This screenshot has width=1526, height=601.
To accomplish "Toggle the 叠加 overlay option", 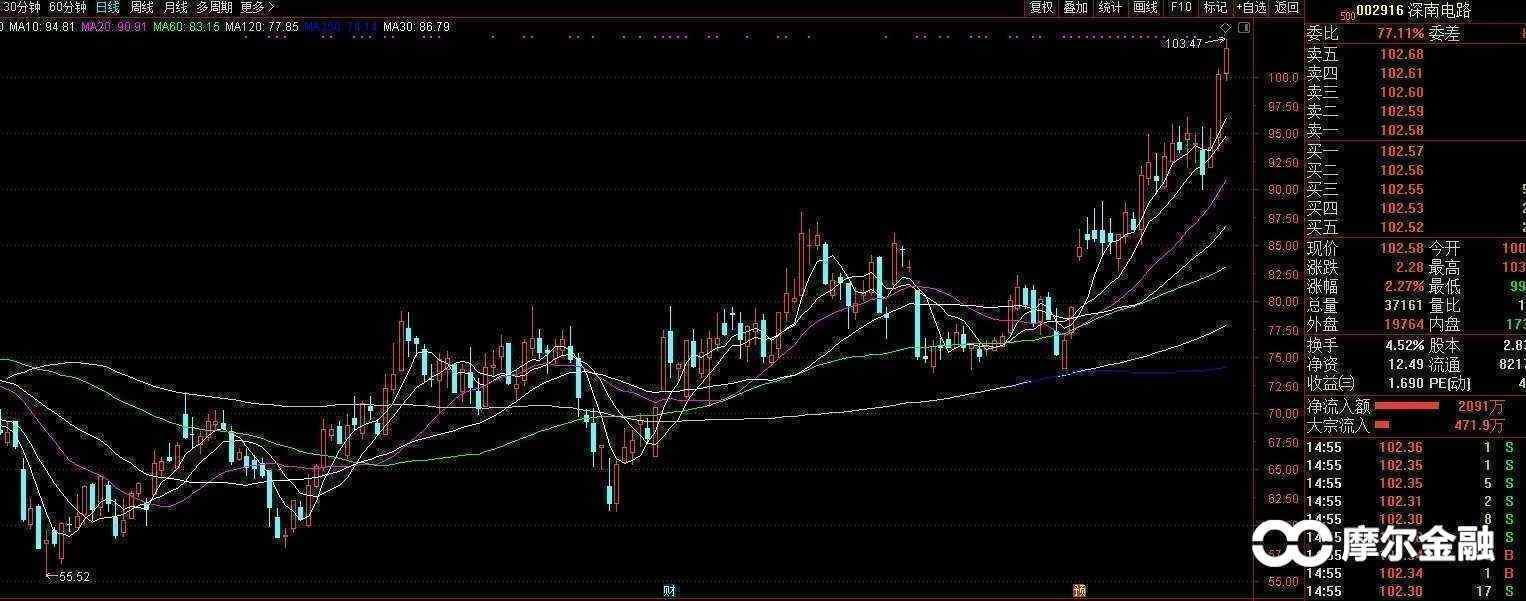I will pos(1075,7).
